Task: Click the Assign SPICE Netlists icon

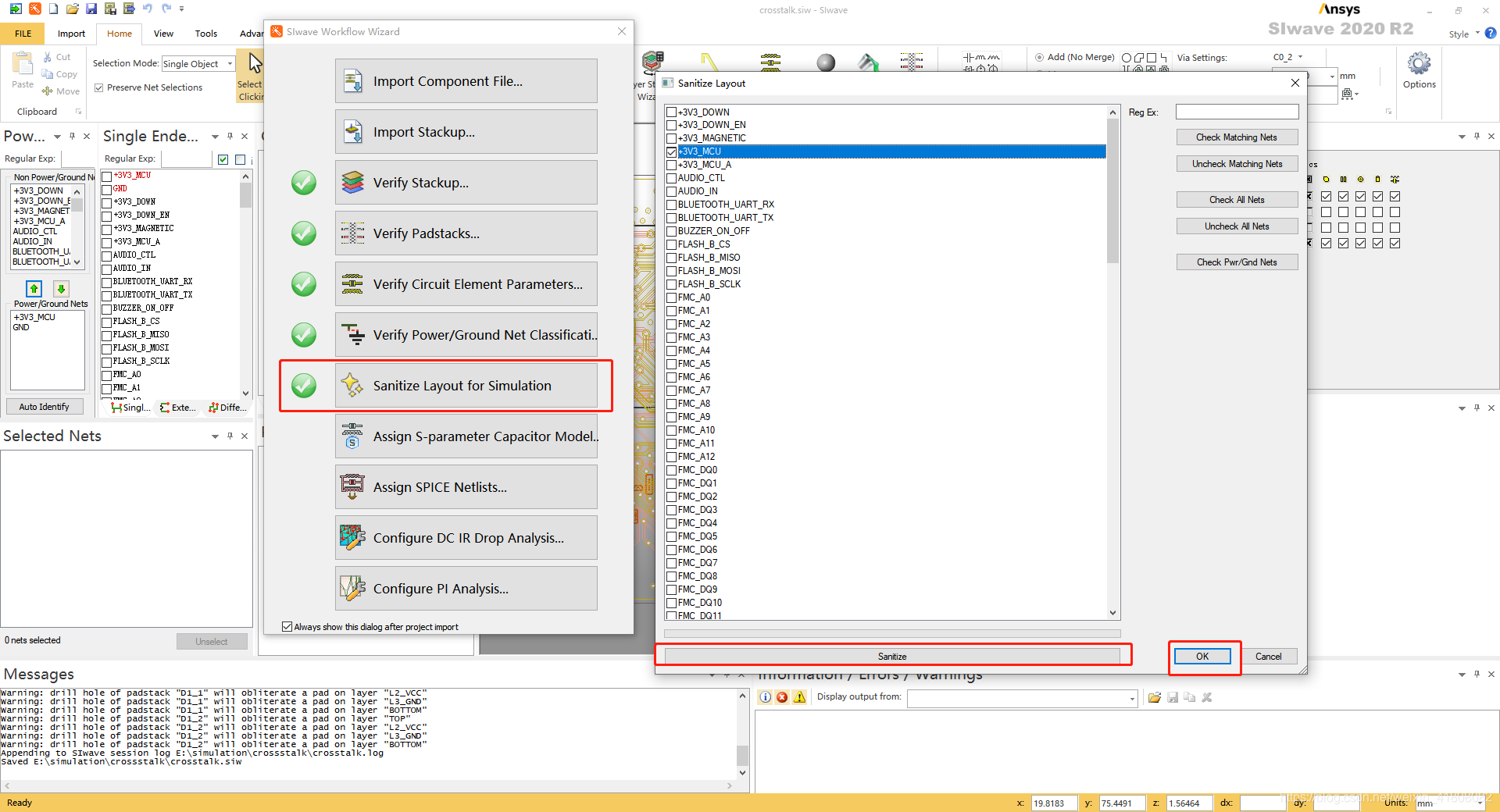Action: pos(353,487)
